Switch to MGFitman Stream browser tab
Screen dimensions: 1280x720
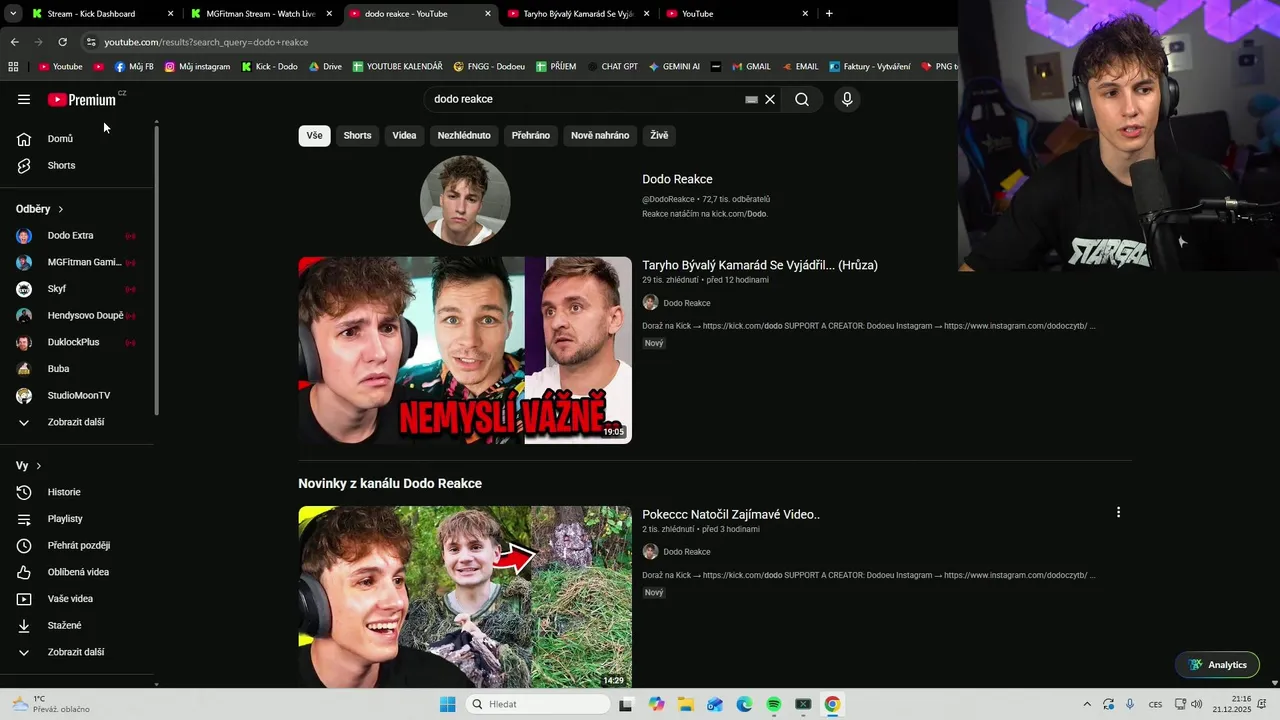point(260,14)
